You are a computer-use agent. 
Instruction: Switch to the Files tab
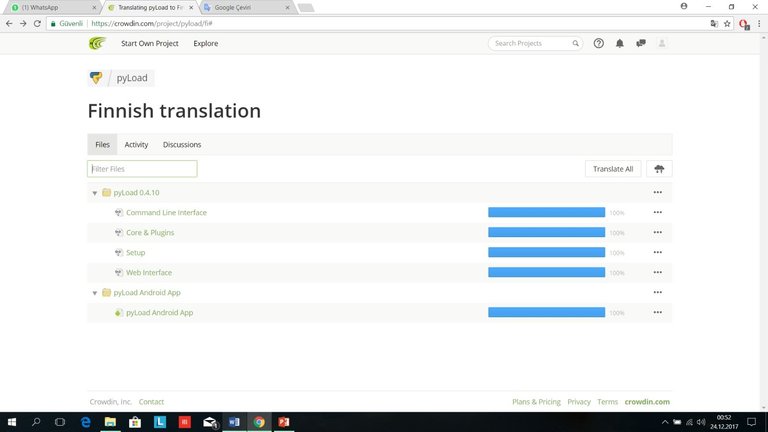tap(102, 144)
